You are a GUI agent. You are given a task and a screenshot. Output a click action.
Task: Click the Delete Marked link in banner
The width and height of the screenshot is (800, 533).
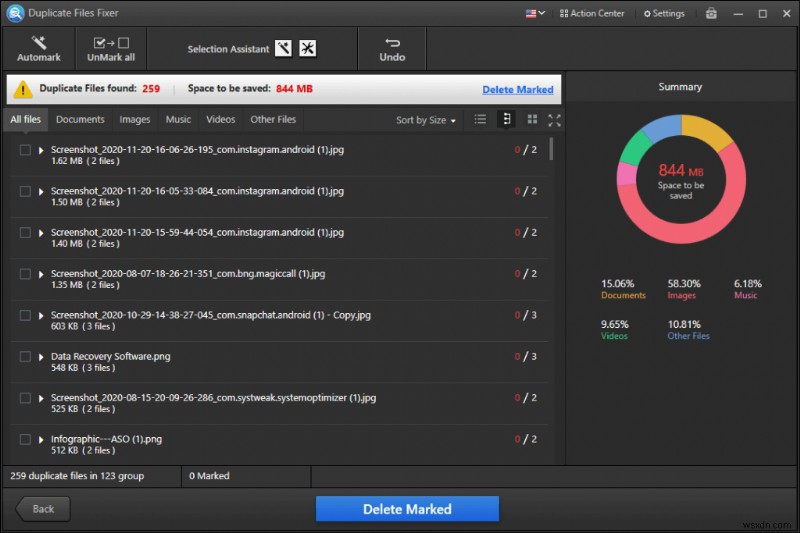pyautogui.click(x=517, y=89)
